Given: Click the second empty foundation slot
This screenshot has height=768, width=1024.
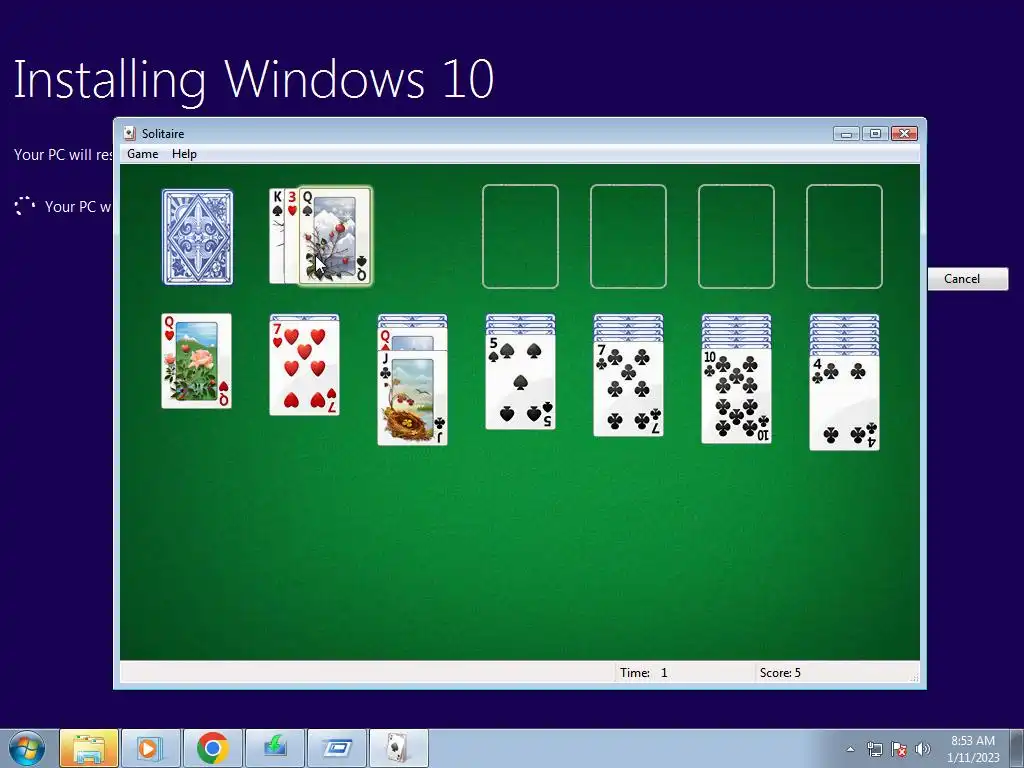Looking at the screenshot, I should coord(628,236).
